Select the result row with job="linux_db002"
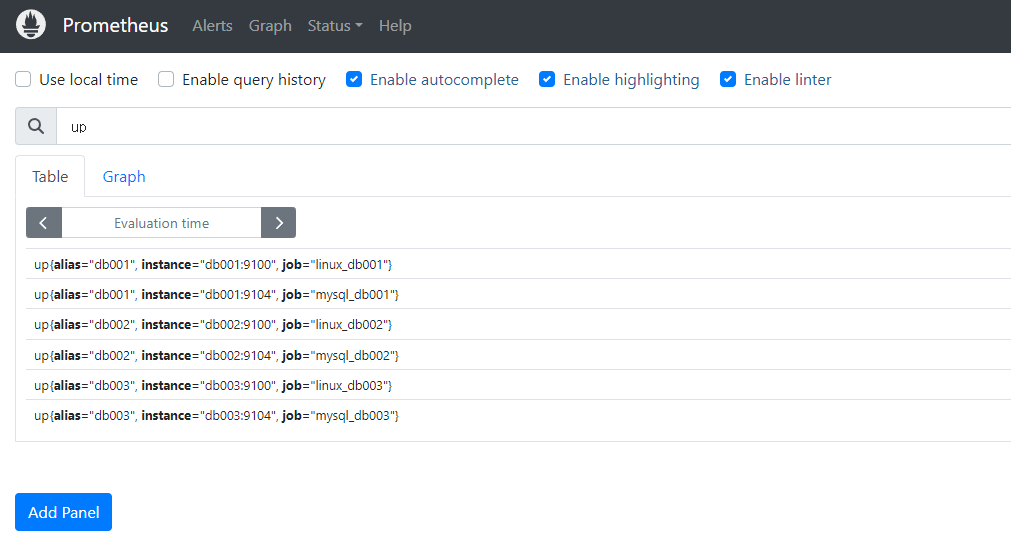The image size is (1011, 559). 518,324
